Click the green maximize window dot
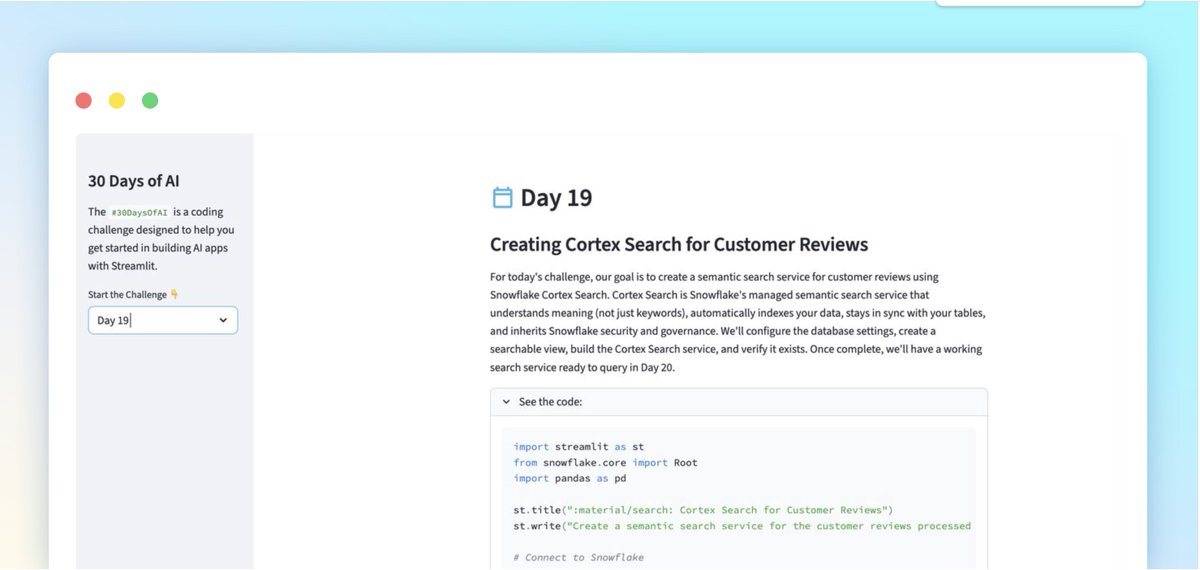The height and width of the screenshot is (570, 1200). click(150, 100)
